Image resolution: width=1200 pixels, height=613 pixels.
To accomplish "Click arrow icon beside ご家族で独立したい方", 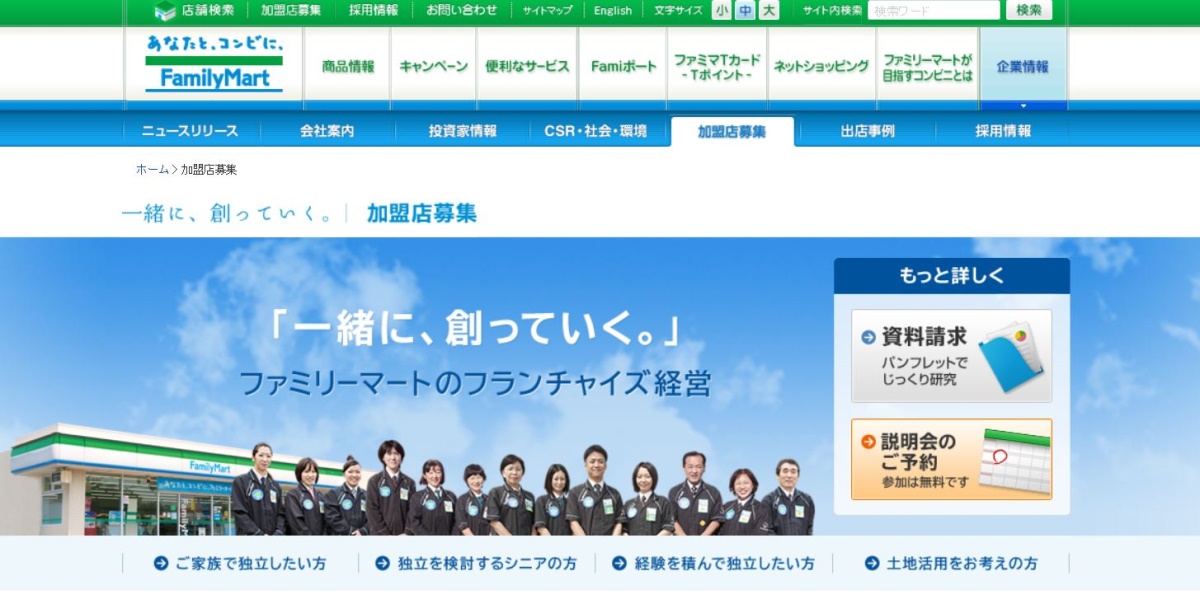I will (161, 564).
